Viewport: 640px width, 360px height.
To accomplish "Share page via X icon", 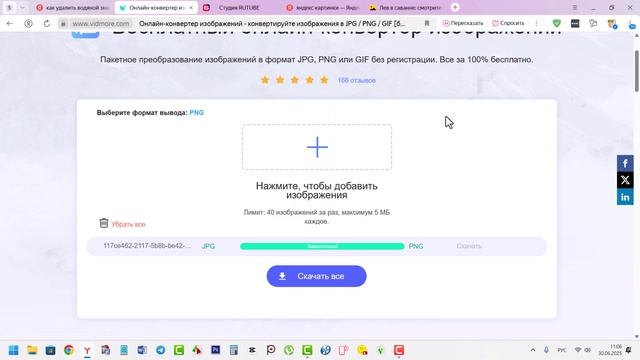I will tap(625, 180).
